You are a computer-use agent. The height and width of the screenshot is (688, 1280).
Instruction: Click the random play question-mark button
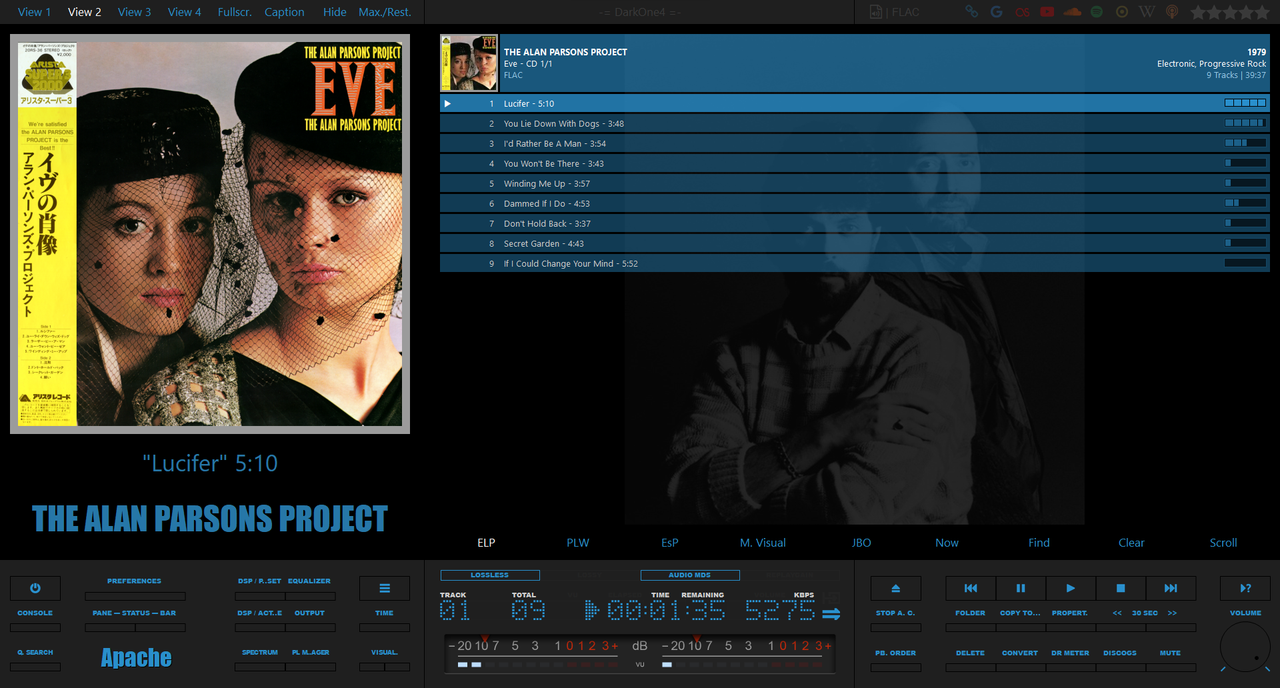coord(1245,588)
